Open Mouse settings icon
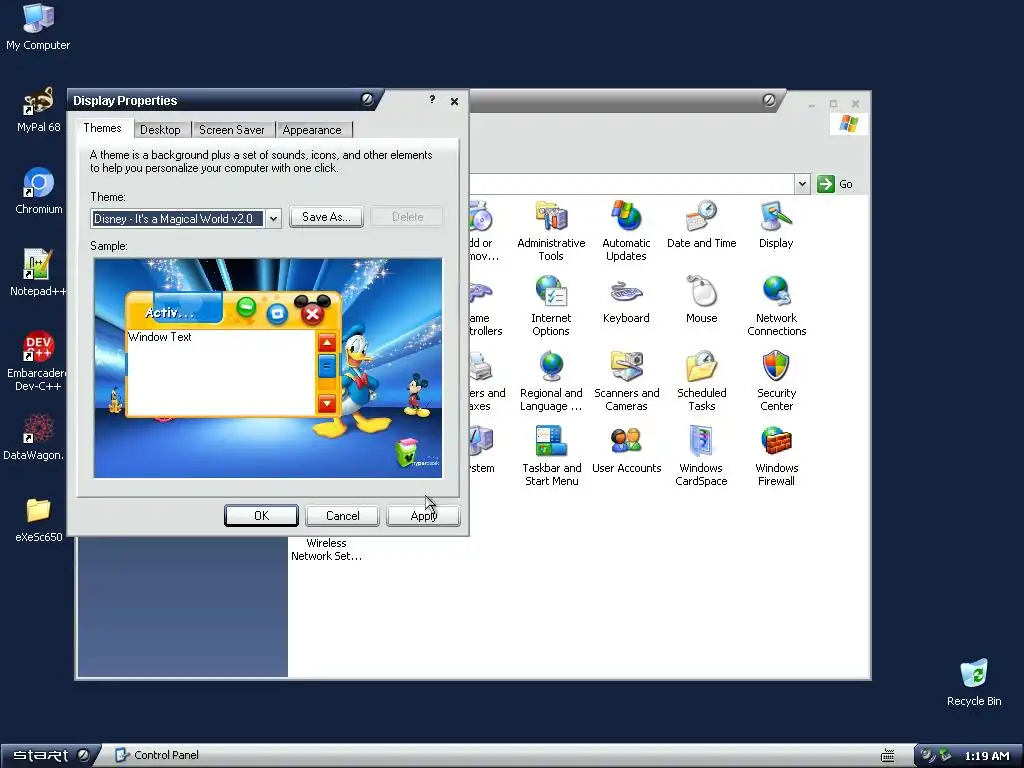Image resolution: width=1024 pixels, height=768 pixels. (x=701, y=299)
